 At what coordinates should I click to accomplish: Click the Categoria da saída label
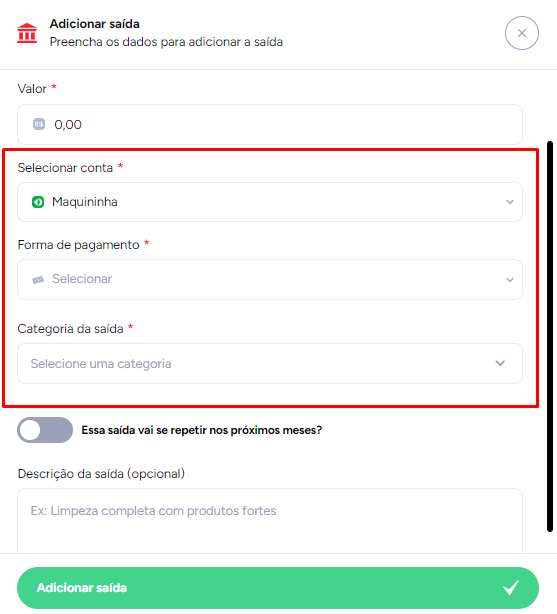click(x=71, y=329)
